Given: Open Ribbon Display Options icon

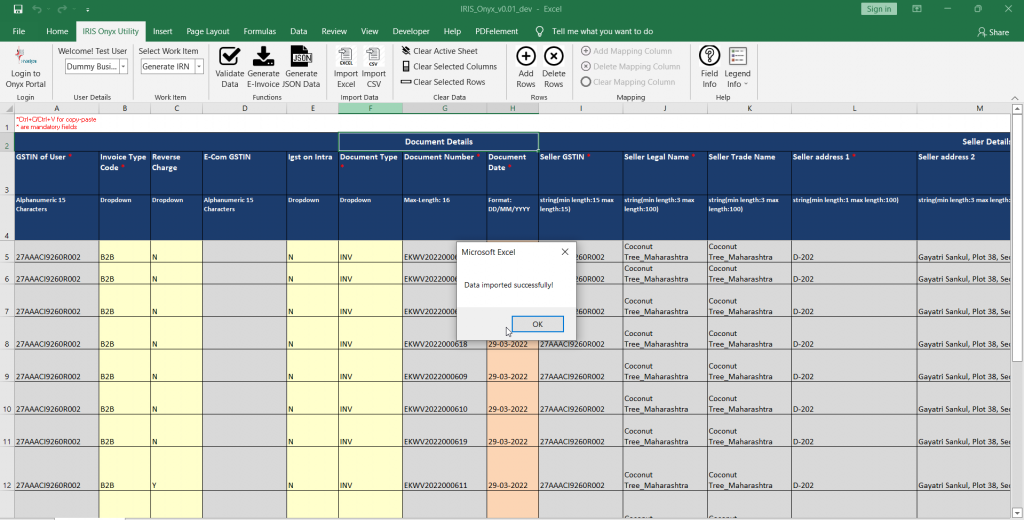Looking at the screenshot, I should [917, 9].
